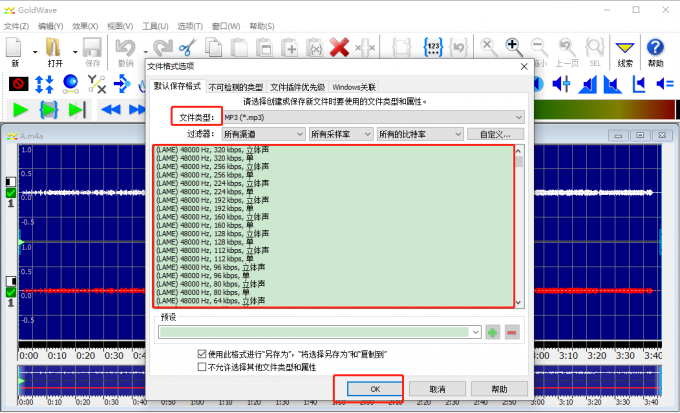The height and width of the screenshot is (413, 680).
Task: Toggle lower channel green checkbox in A.m4a
Action: [11, 292]
